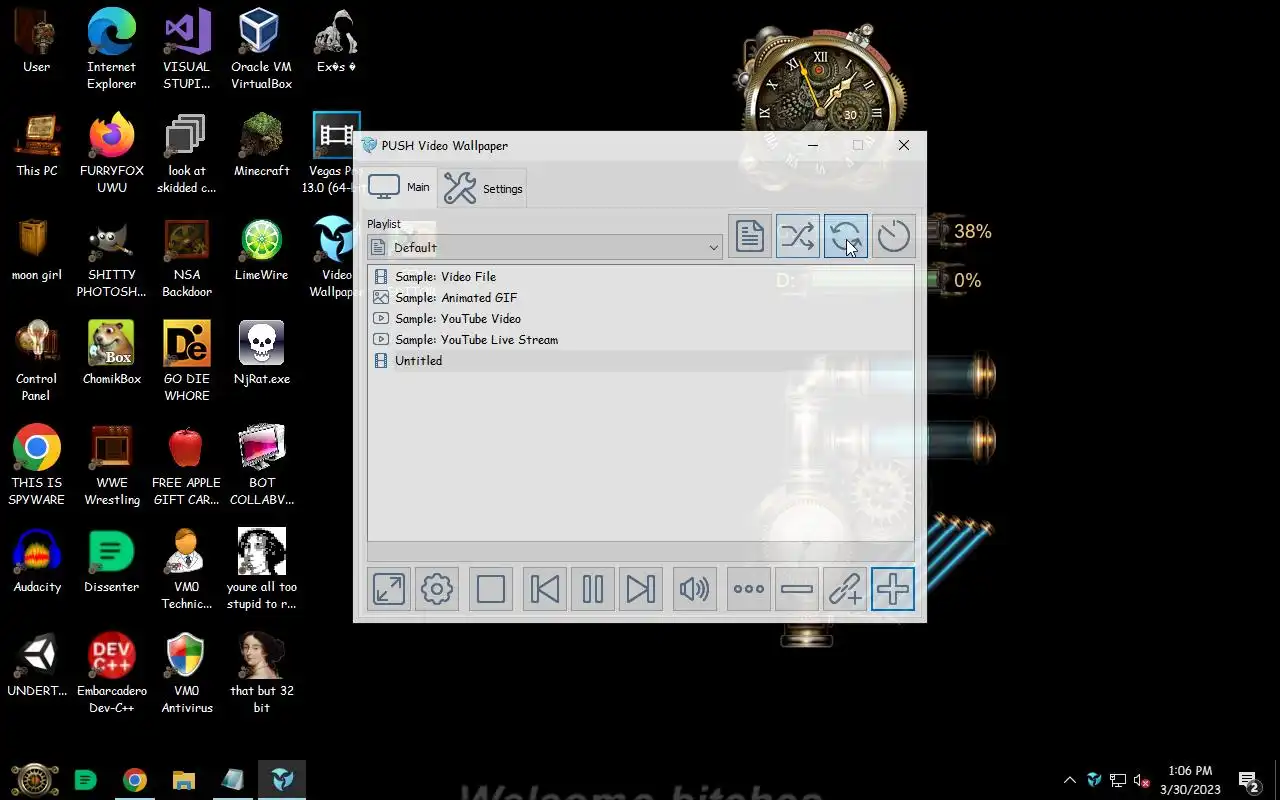
Task: Skip to next video
Action: pyautogui.click(x=641, y=589)
